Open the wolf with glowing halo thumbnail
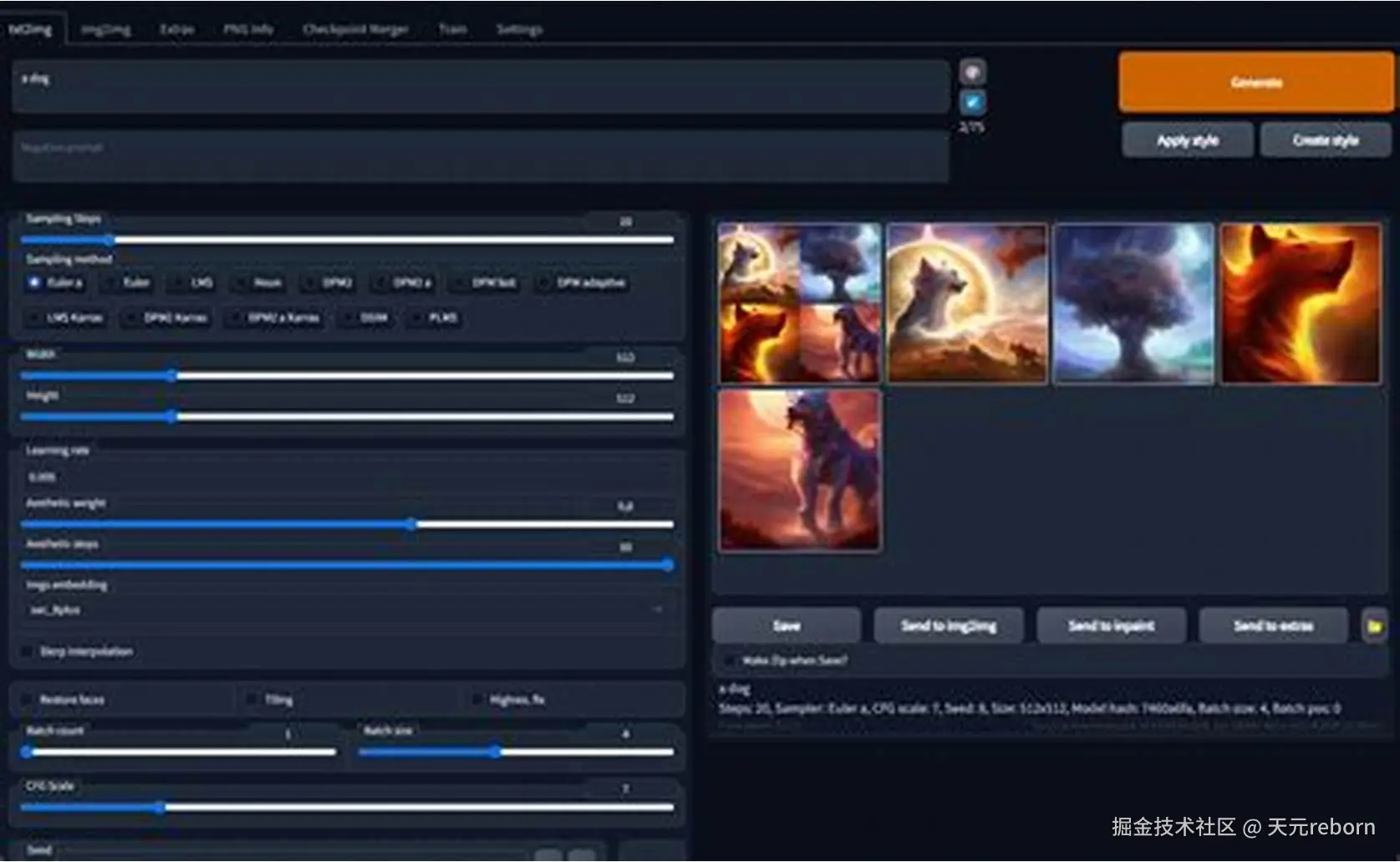The width and height of the screenshot is (1400, 862). pos(966,303)
